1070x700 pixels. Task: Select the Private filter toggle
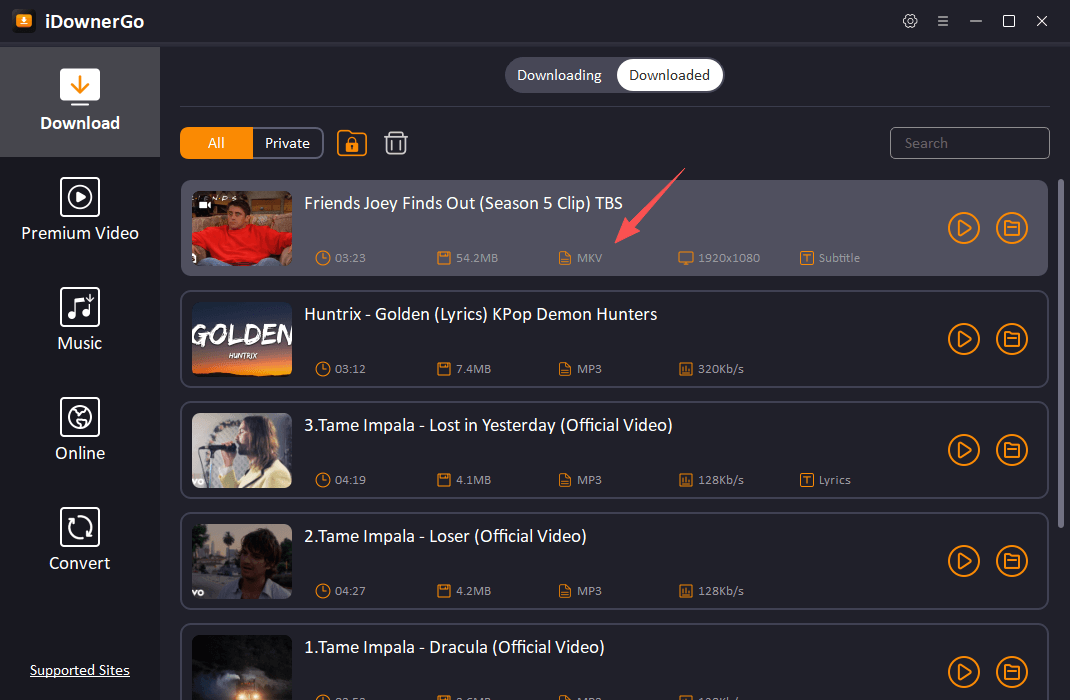287,143
